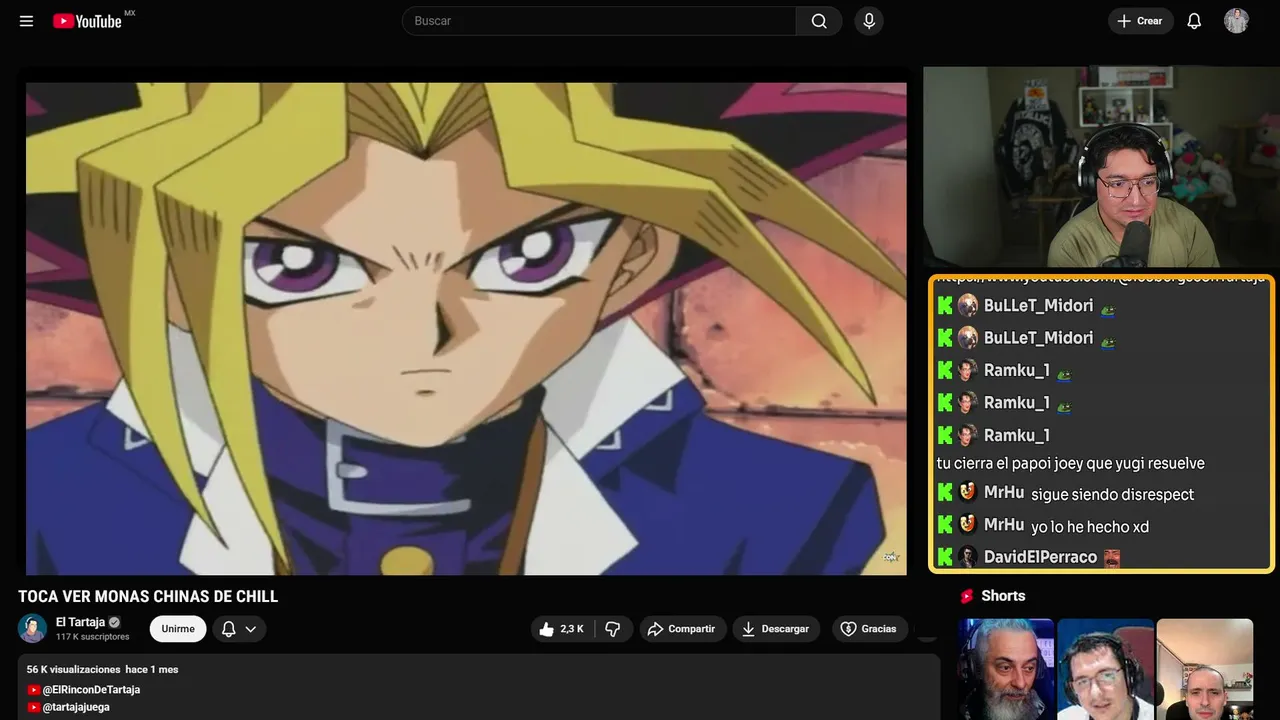The image size is (1280, 720).
Task: Click the YouTube icon beside @ElRinconDeTartaja
Action: 34,690
